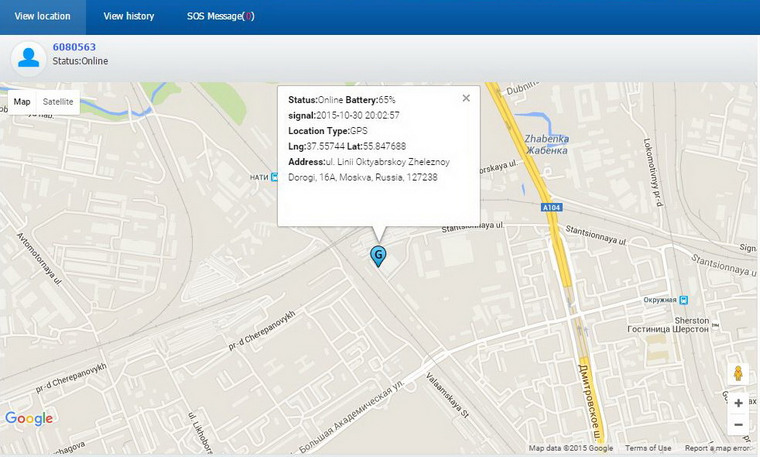Click the Battery:65% value in popup
The width and height of the screenshot is (760, 457).
[x=370, y=100]
